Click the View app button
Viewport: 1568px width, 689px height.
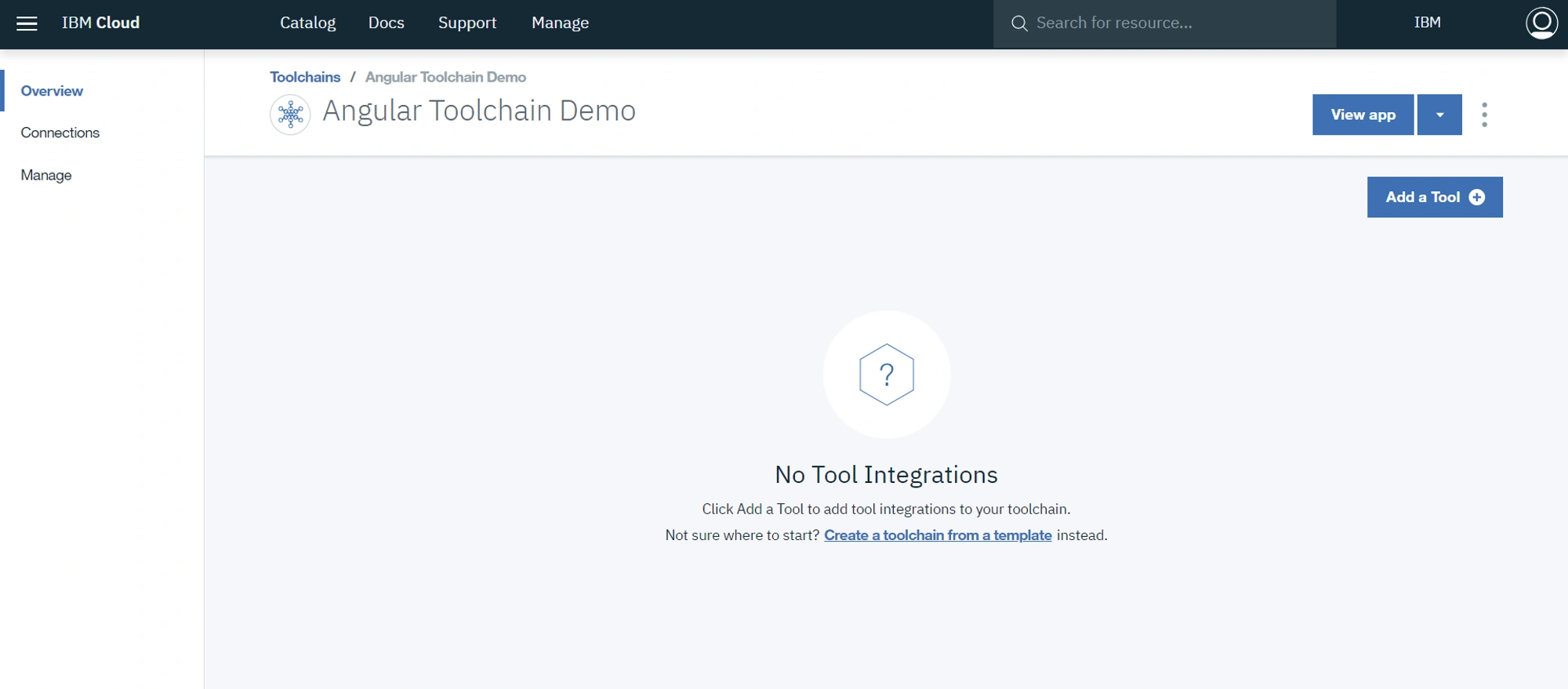[x=1363, y=114]
